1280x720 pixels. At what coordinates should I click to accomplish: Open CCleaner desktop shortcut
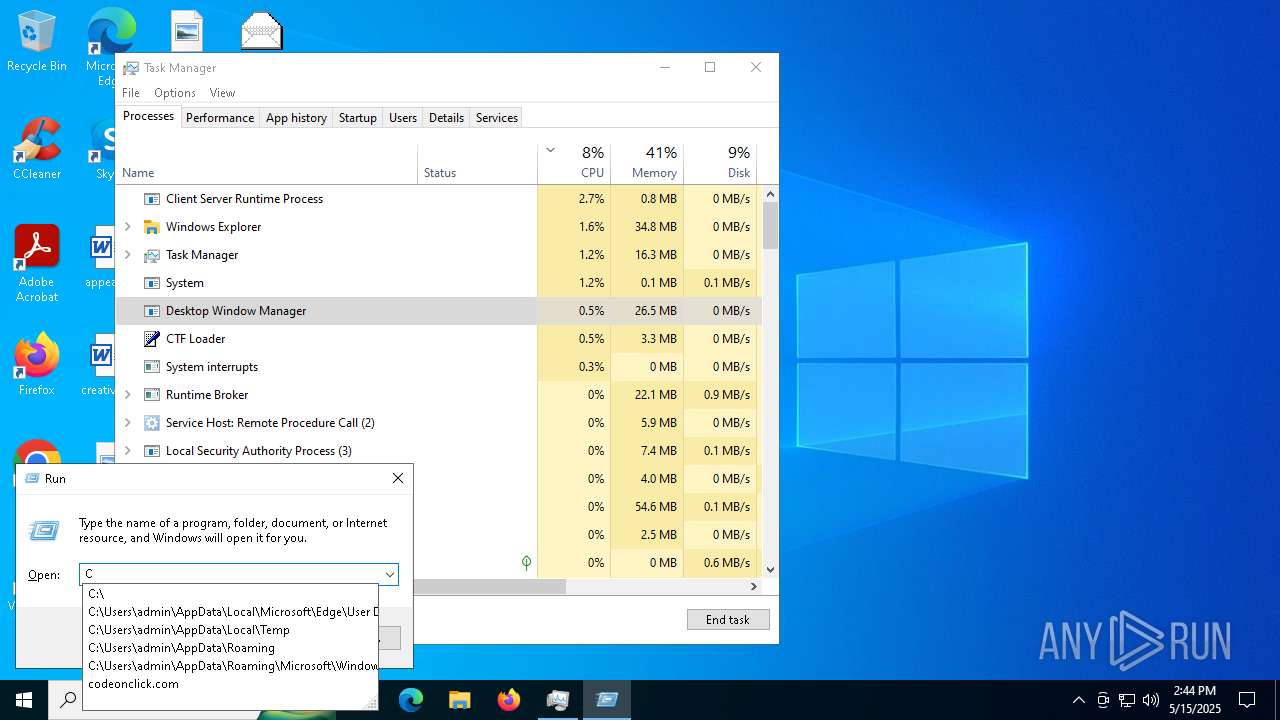(x=37, y=149)
